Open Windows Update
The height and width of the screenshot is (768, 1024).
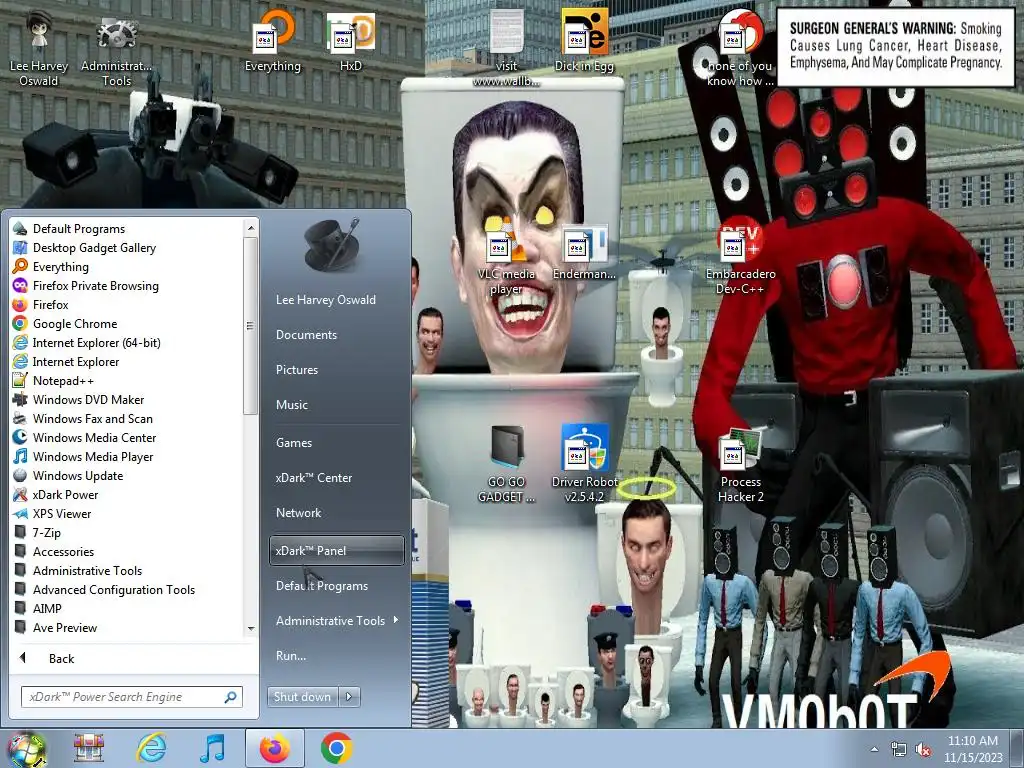pos(78,475)
